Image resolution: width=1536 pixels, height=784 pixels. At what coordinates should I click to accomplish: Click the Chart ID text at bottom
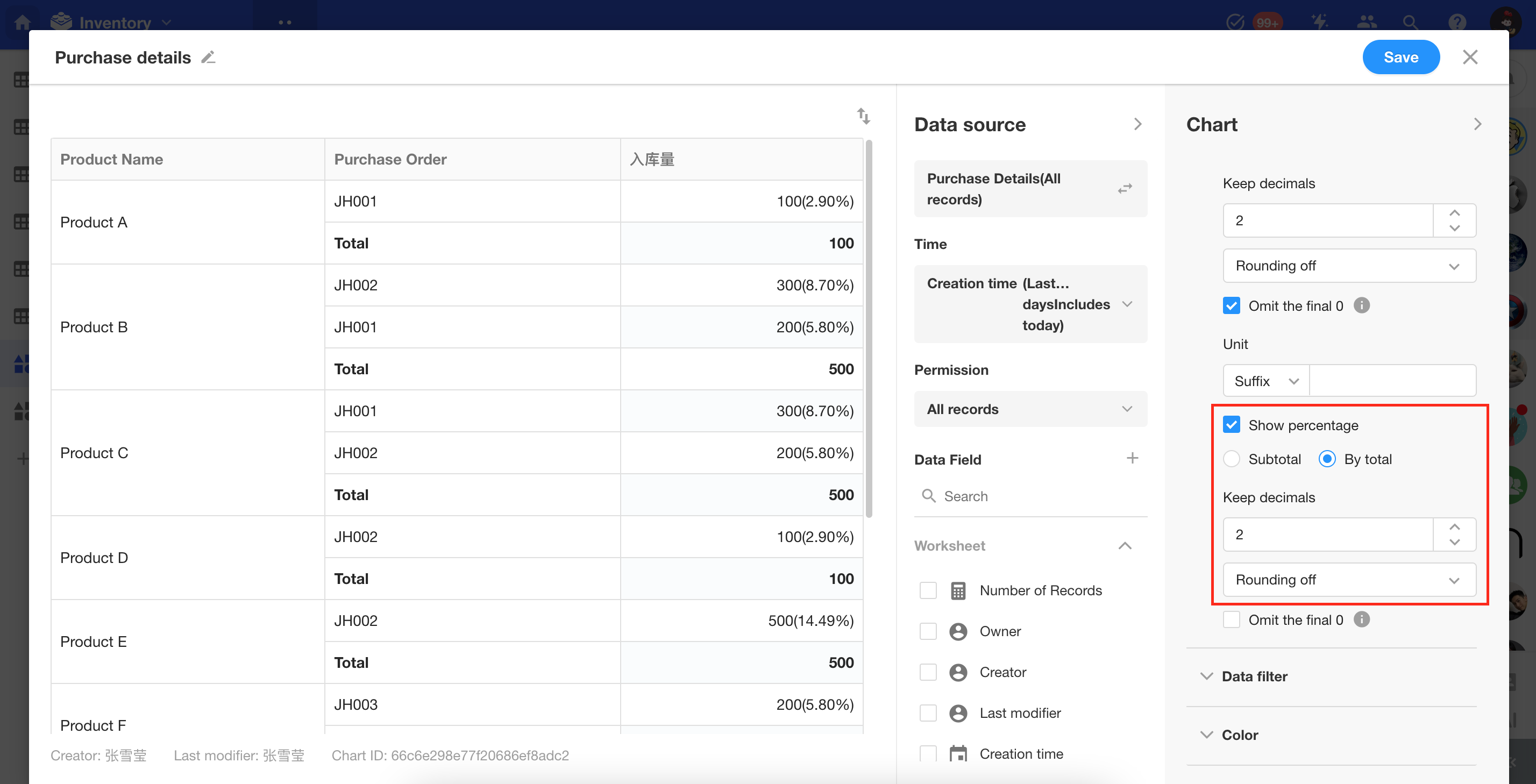click(x=450, y=756)
